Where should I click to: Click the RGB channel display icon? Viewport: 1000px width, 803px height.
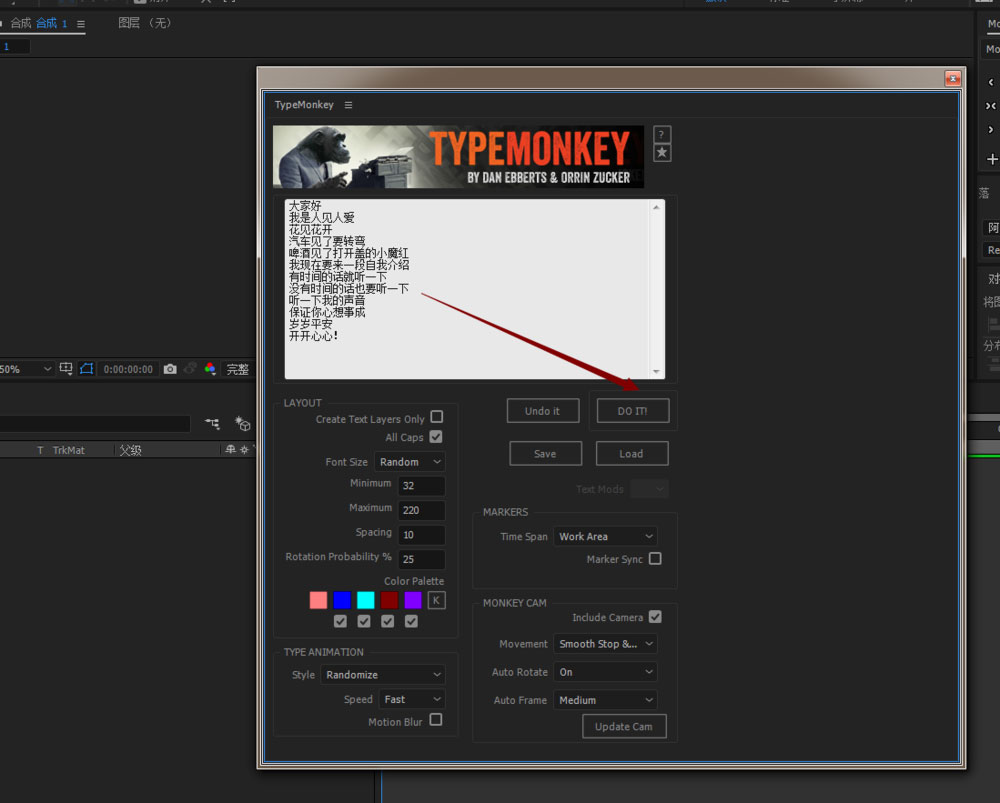[x=209, y=369]
